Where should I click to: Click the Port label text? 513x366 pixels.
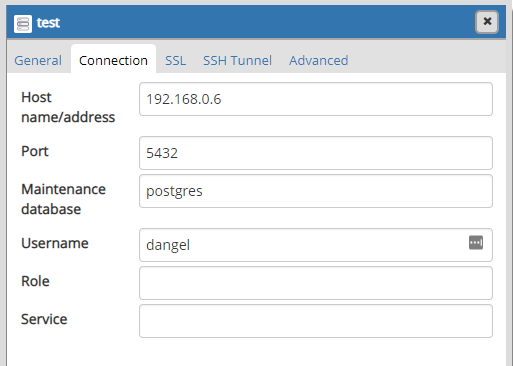35,151
